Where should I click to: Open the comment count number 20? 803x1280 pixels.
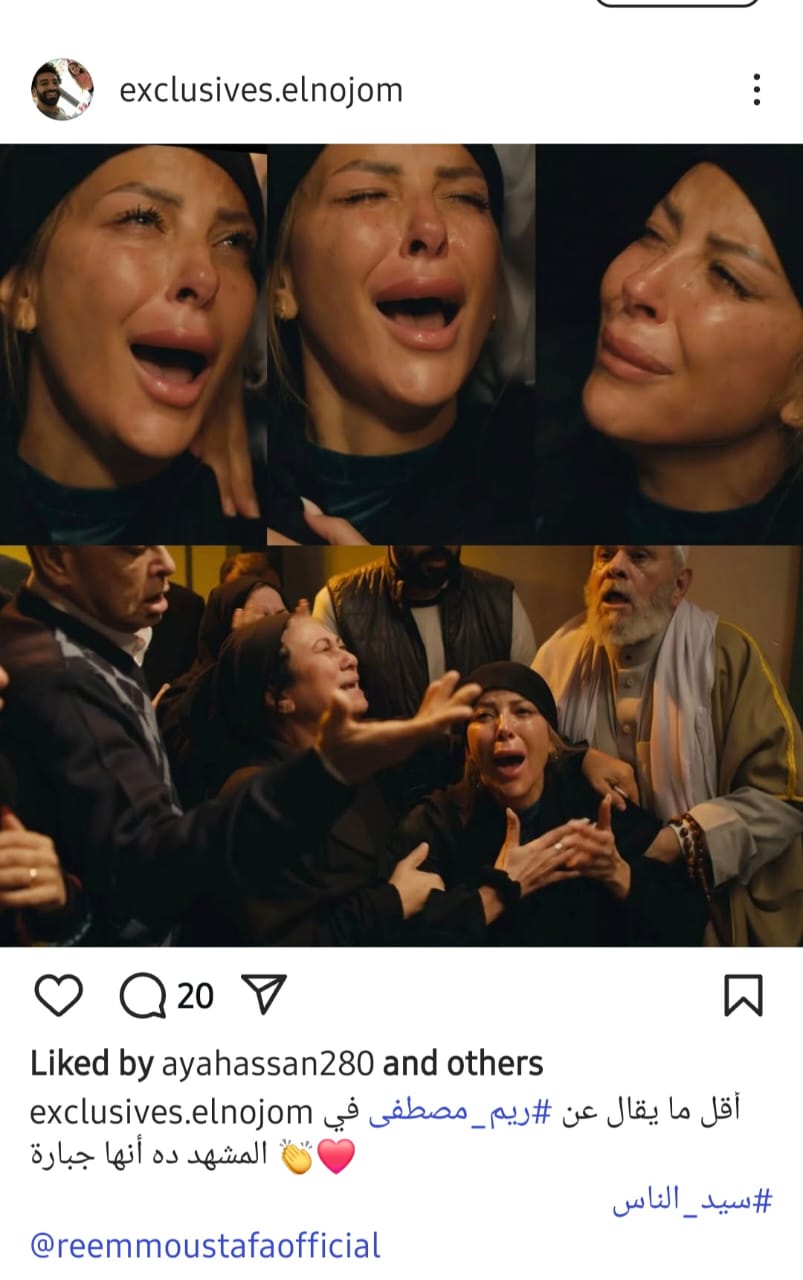tap(196, 996)
